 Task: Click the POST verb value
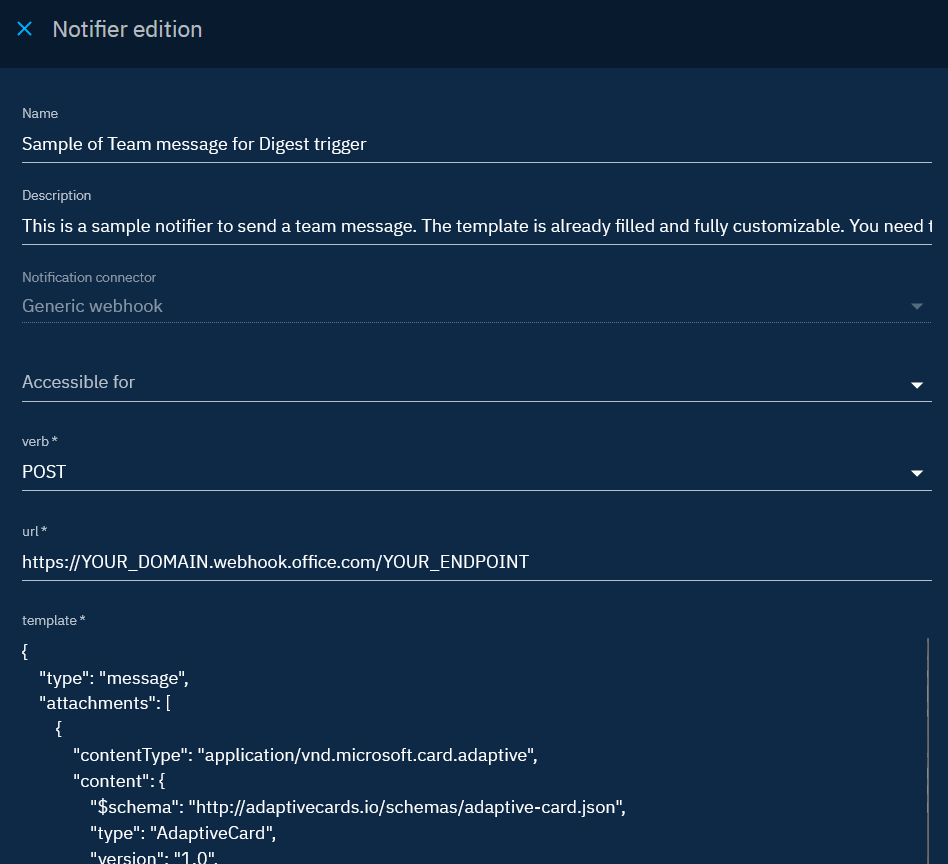pyautogui.click(x=45, y=472)
